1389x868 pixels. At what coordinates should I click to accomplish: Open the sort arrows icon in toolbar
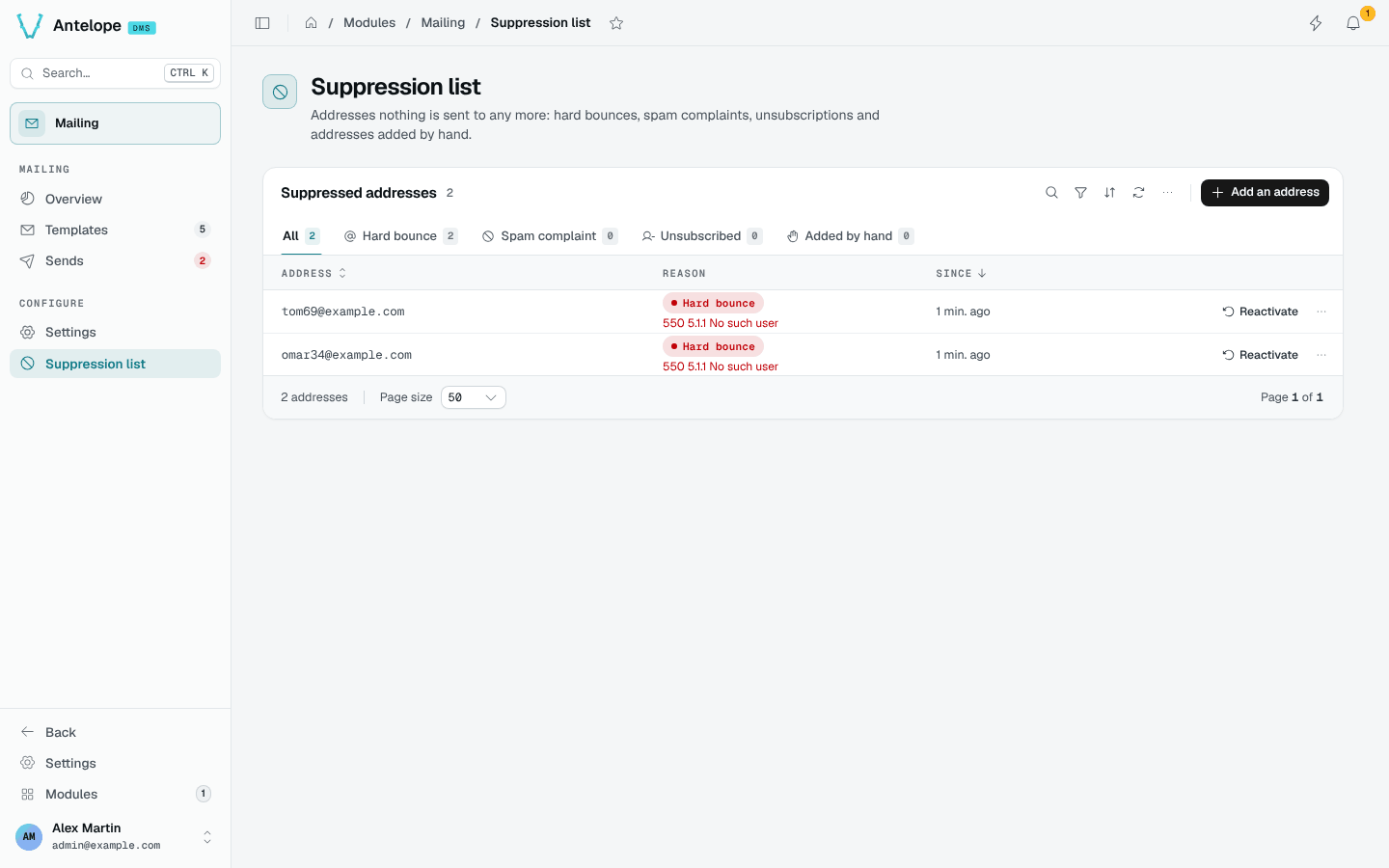pyautogui.click(x=1109, y=193)
